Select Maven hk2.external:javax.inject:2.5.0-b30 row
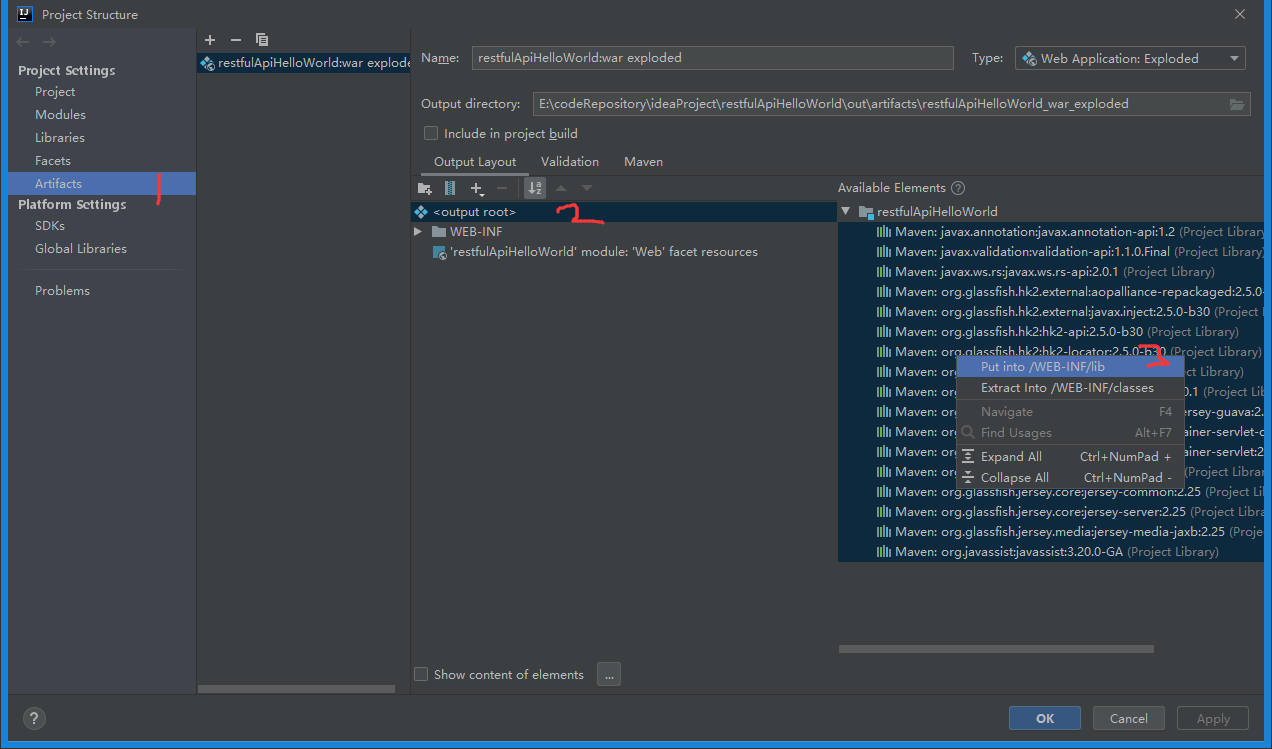Screen dimensions: 1272x749 point(1051,312)
